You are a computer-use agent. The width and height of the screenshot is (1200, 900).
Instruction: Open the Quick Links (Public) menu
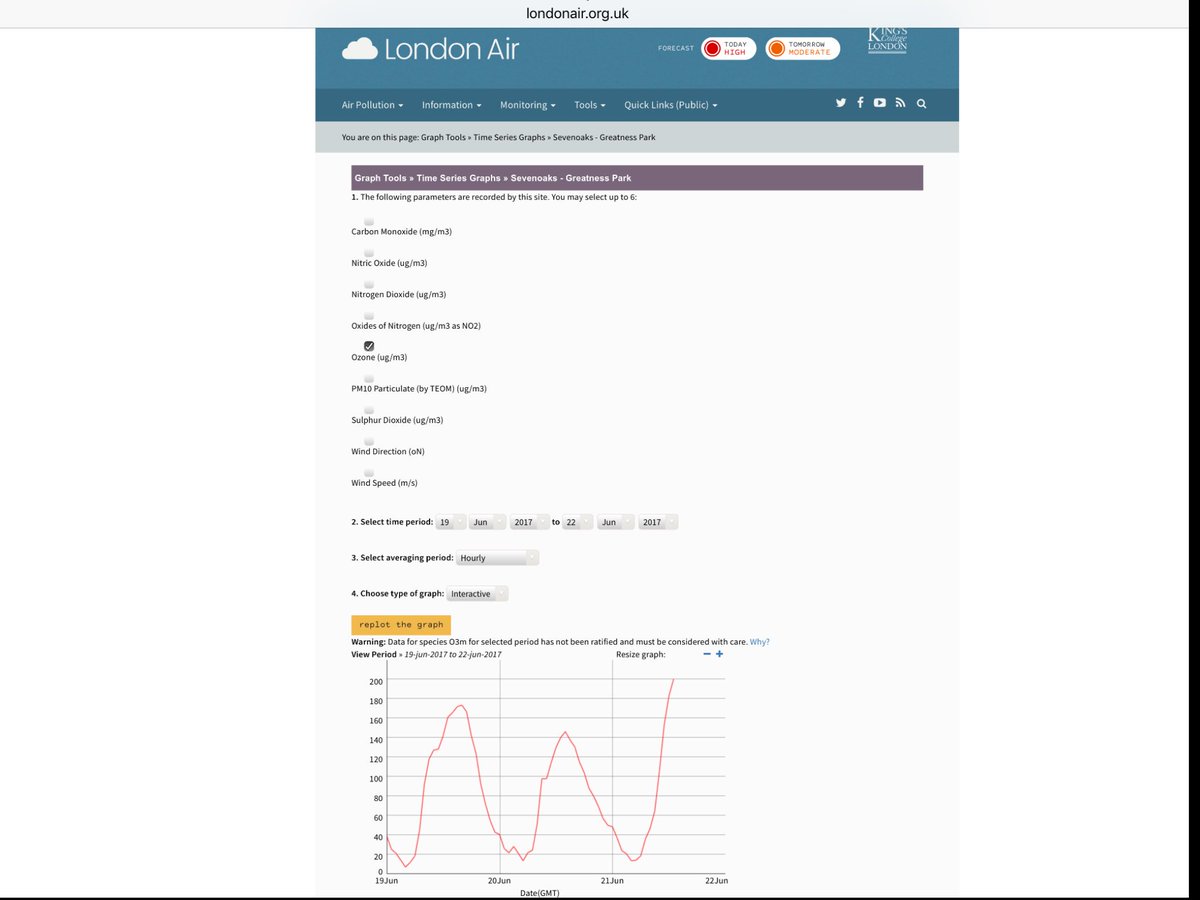pyautogui.click(x=671, y=105)
